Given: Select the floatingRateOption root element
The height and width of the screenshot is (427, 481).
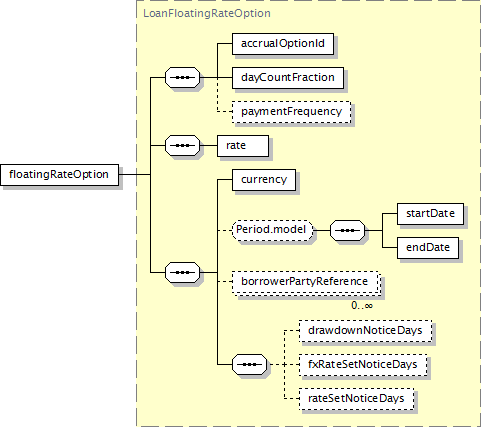Looking at the screenshot, I should point(59,175).
